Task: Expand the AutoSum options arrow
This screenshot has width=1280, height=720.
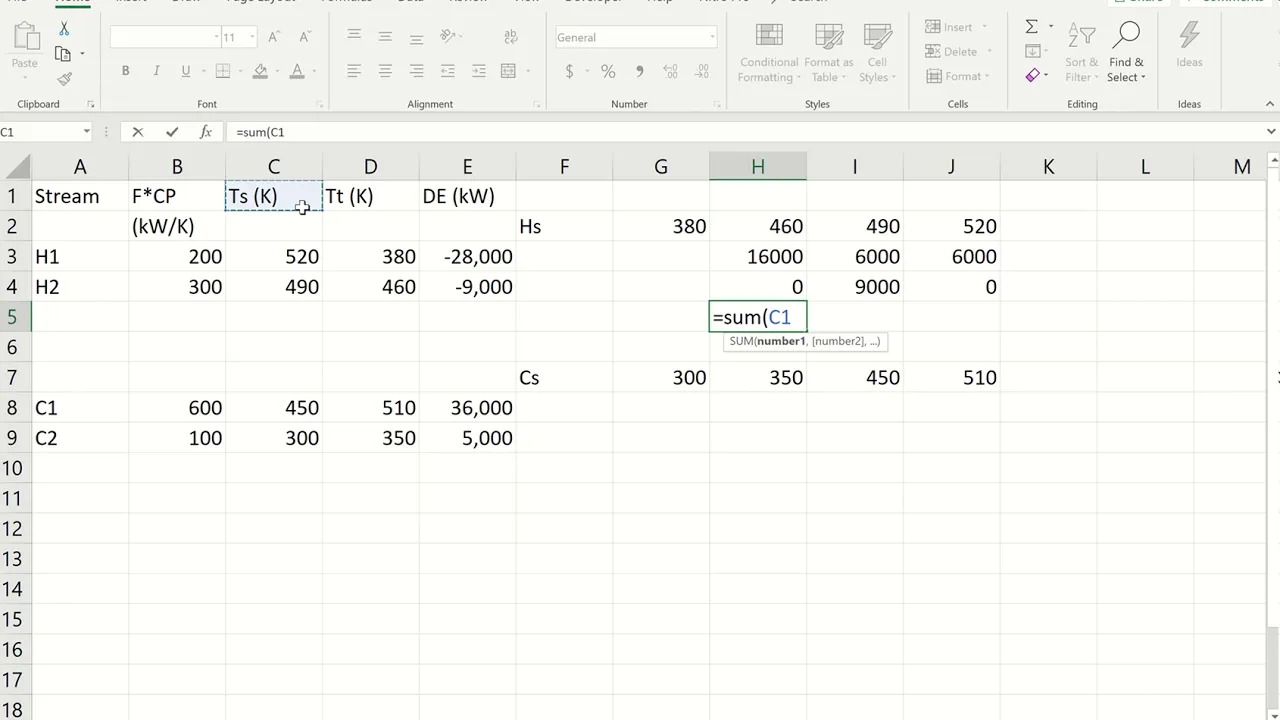Action: (1050, 27)
